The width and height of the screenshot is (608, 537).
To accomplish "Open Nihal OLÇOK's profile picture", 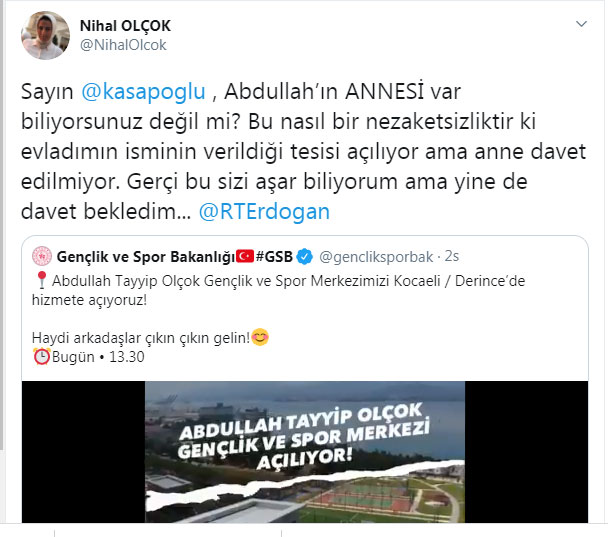I will pyautogui.click(x=45, y=35).
